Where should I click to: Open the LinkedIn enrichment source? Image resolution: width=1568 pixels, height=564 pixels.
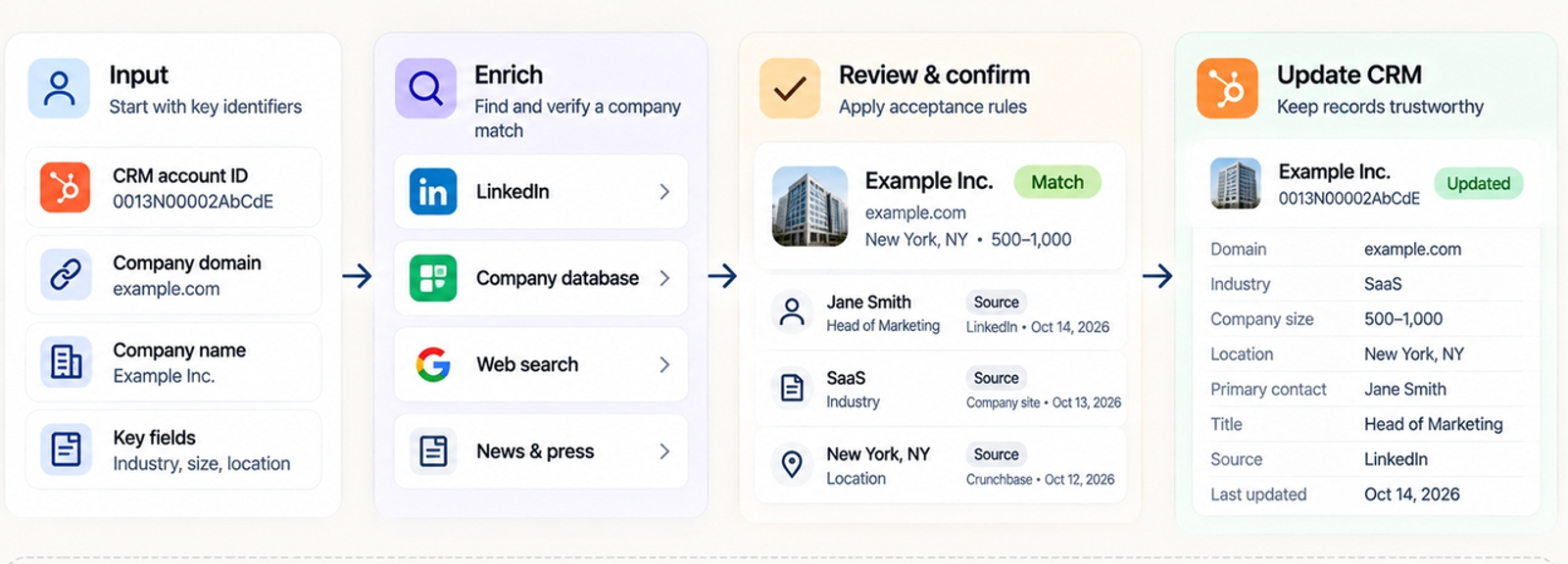541,192
